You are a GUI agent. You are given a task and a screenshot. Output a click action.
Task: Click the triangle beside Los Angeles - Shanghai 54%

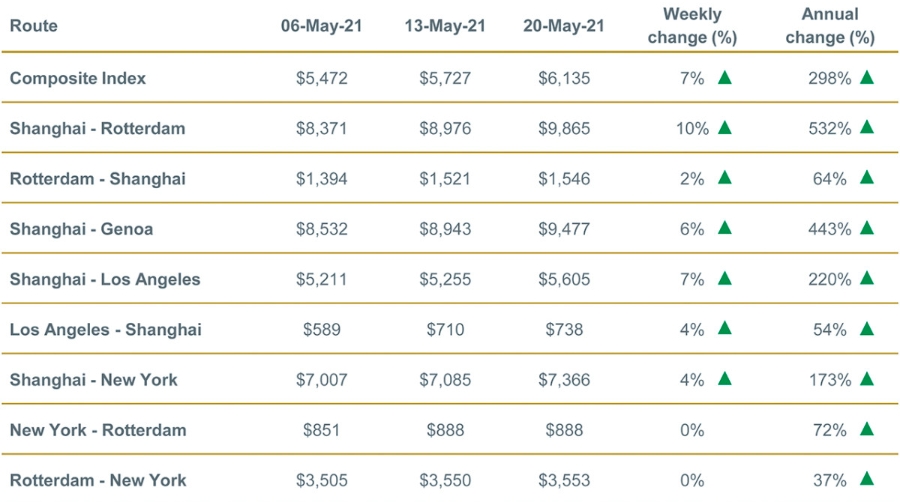[867, 328]
